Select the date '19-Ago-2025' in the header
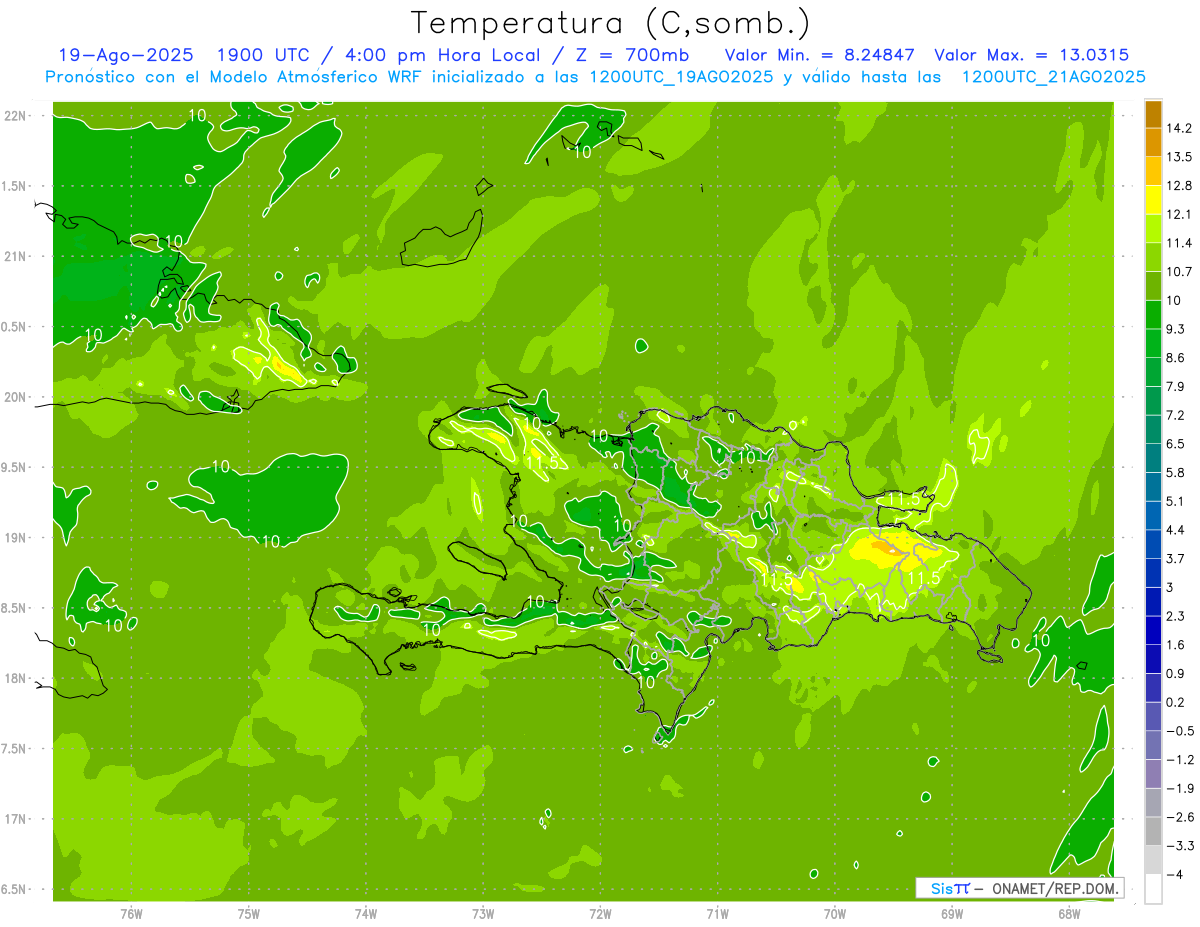 click(x=126, y=55)
